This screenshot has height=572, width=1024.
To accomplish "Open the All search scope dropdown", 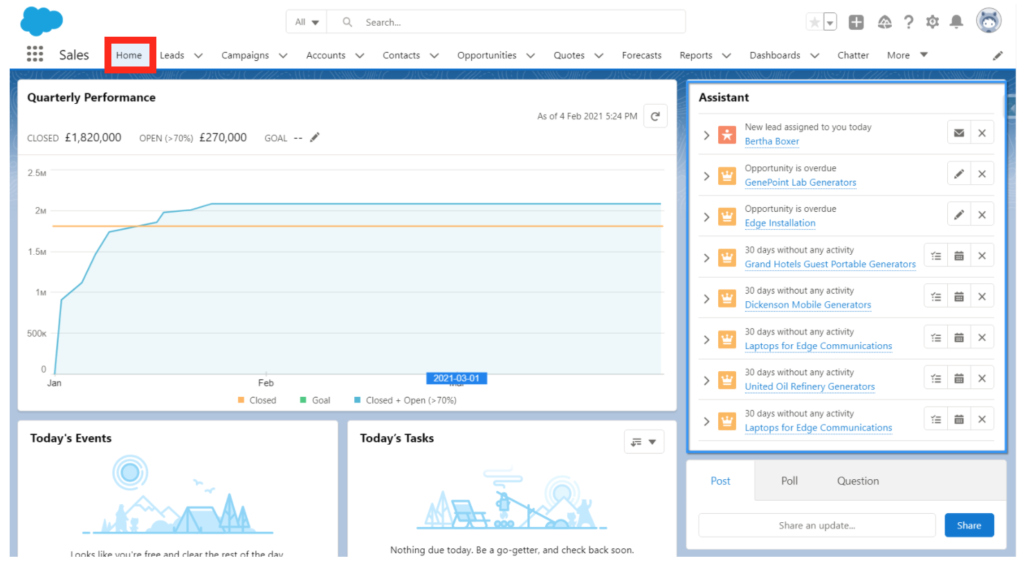I will 306,22.
